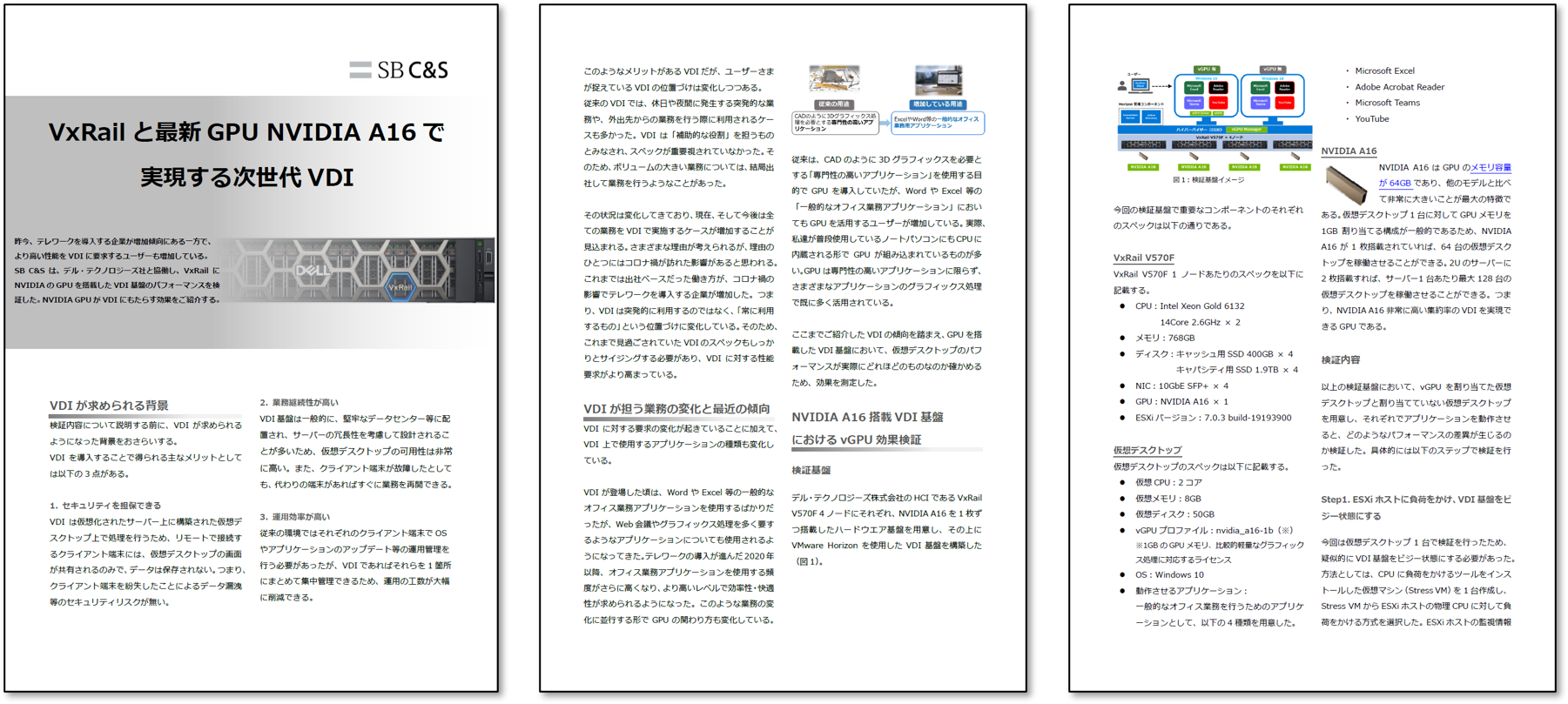Click the CAD drawing photo above 従来の用途
This screenshot has height=704, width=1568.
pos(834,80)
